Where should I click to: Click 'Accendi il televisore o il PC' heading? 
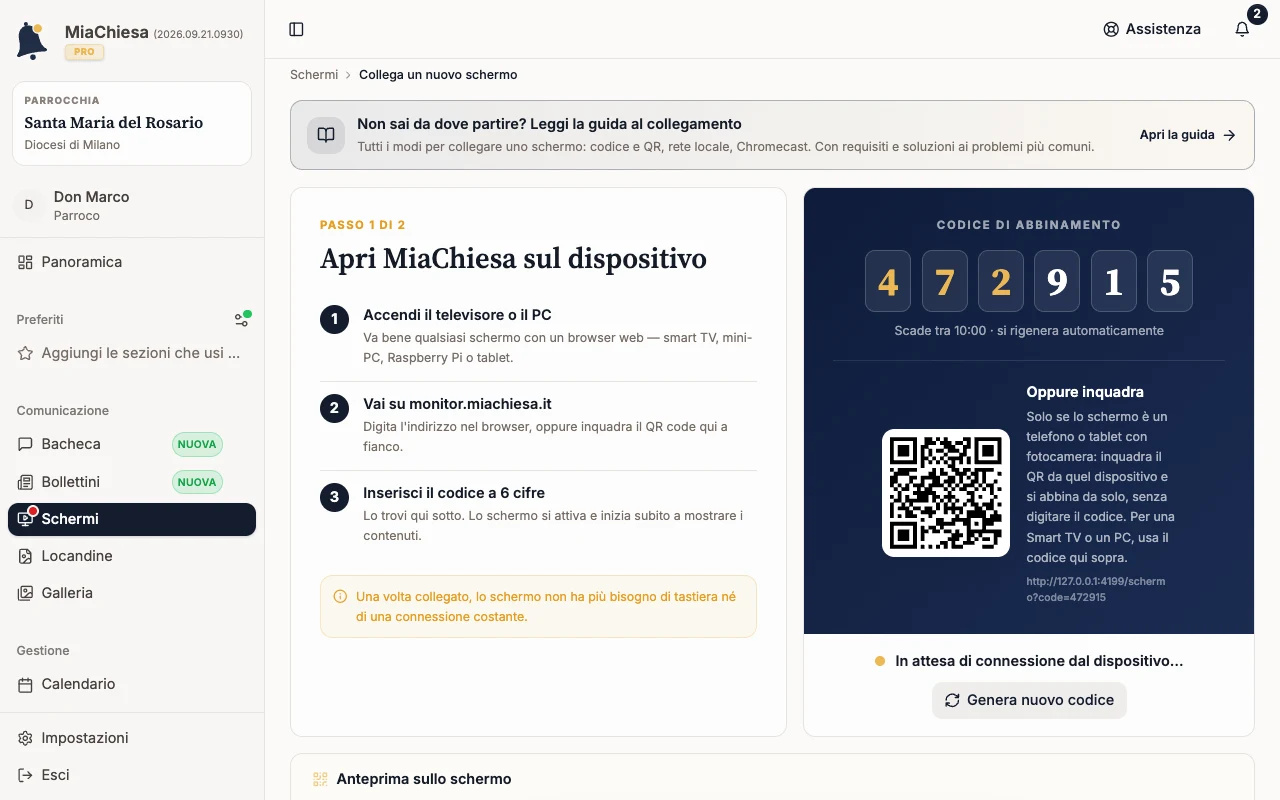[x=457, y=315]
